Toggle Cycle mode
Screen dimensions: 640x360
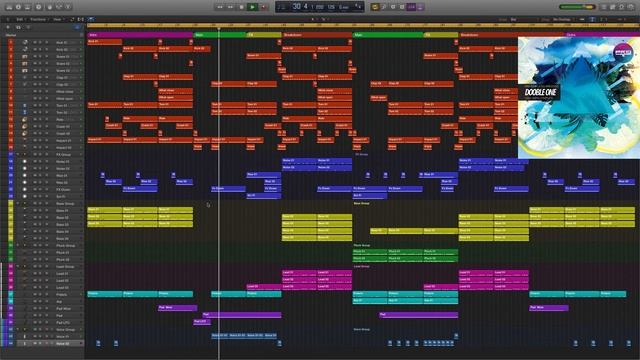(375, 7)
